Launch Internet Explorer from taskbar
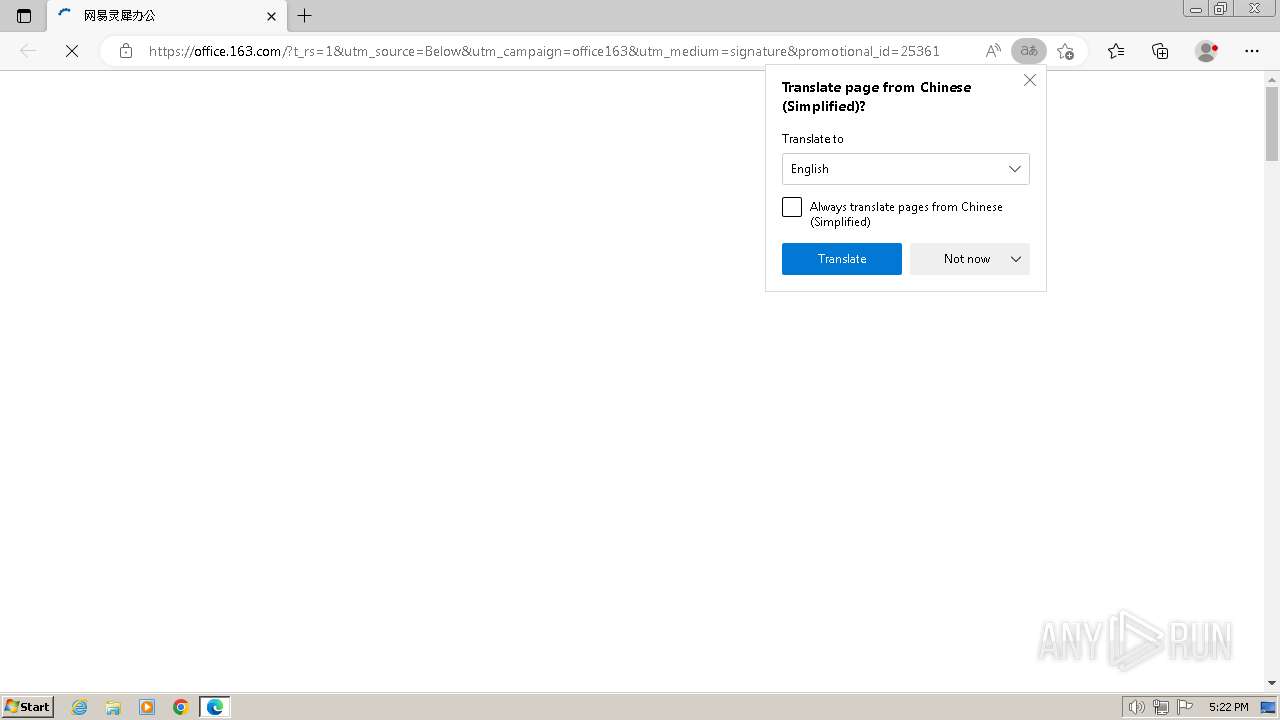Viewport: 1280px width, 720px height. tap(80, 707)
